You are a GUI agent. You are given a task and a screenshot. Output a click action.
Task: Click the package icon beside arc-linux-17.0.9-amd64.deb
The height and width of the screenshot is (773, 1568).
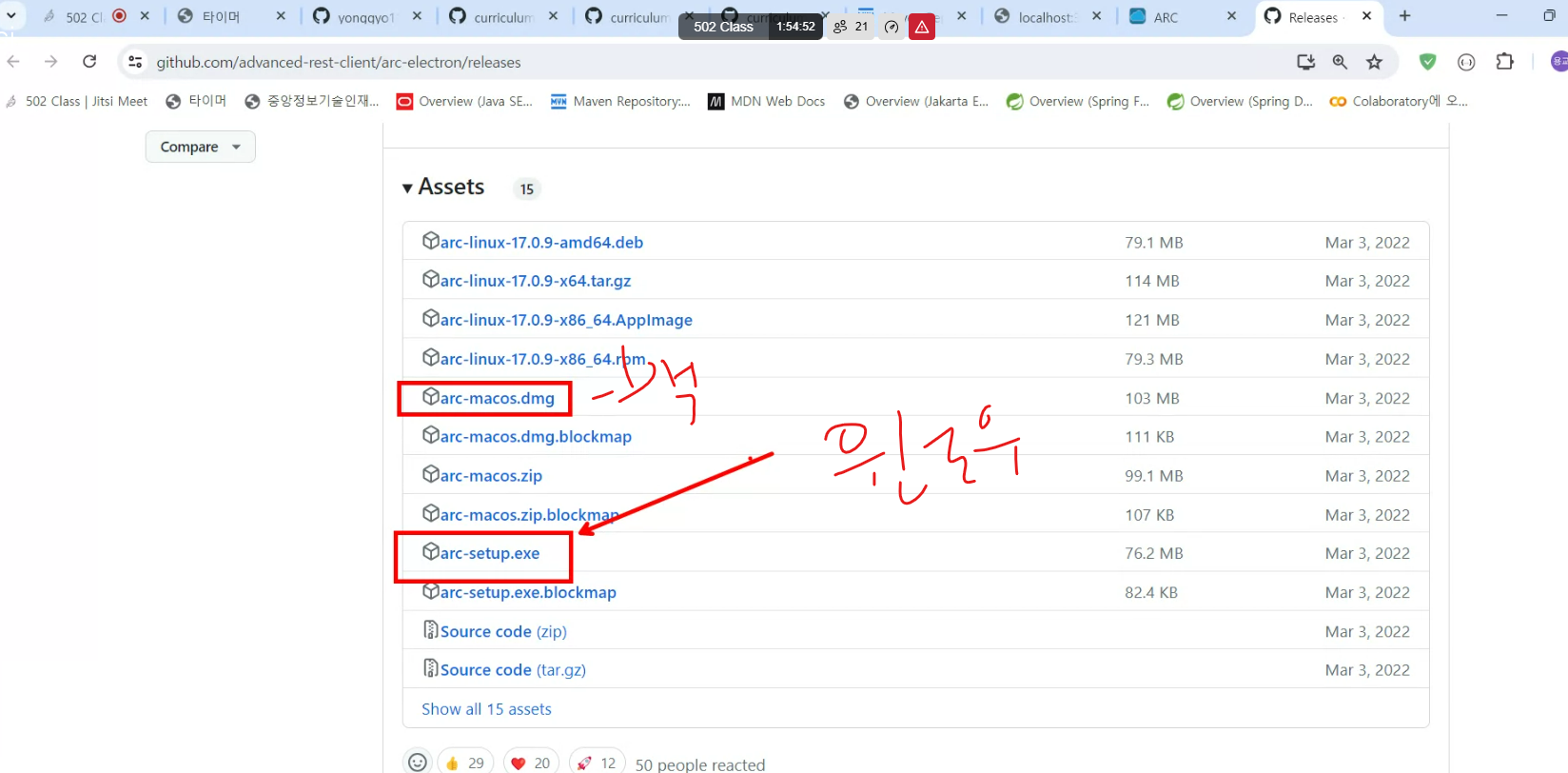[x=430, y=241]
